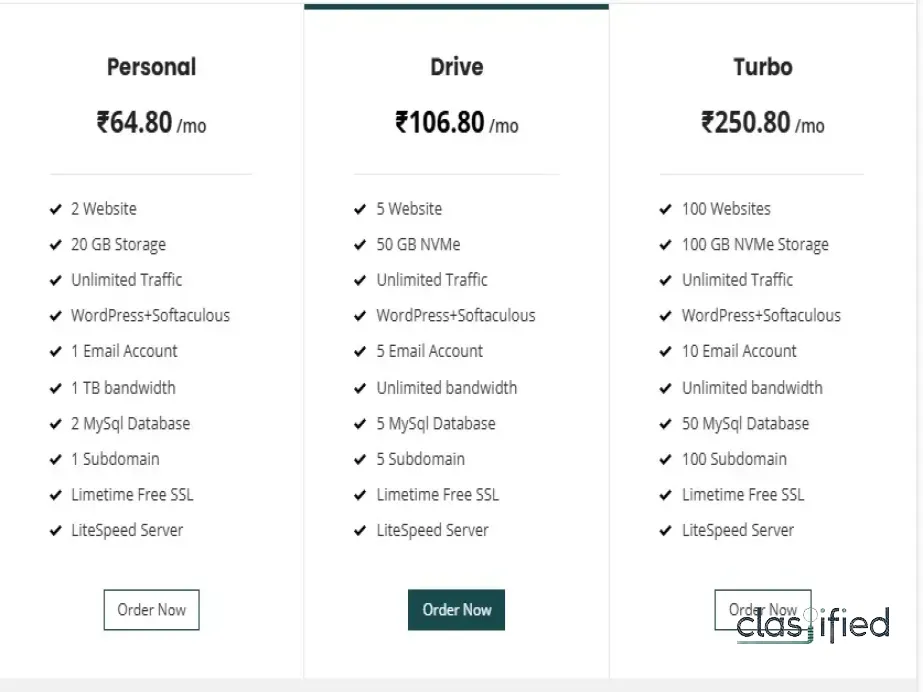This screenshot has height=692, width=923.
Task: Open Order Now for the Turbo plan
Action: pyautogui.click(x=762, y=609)
